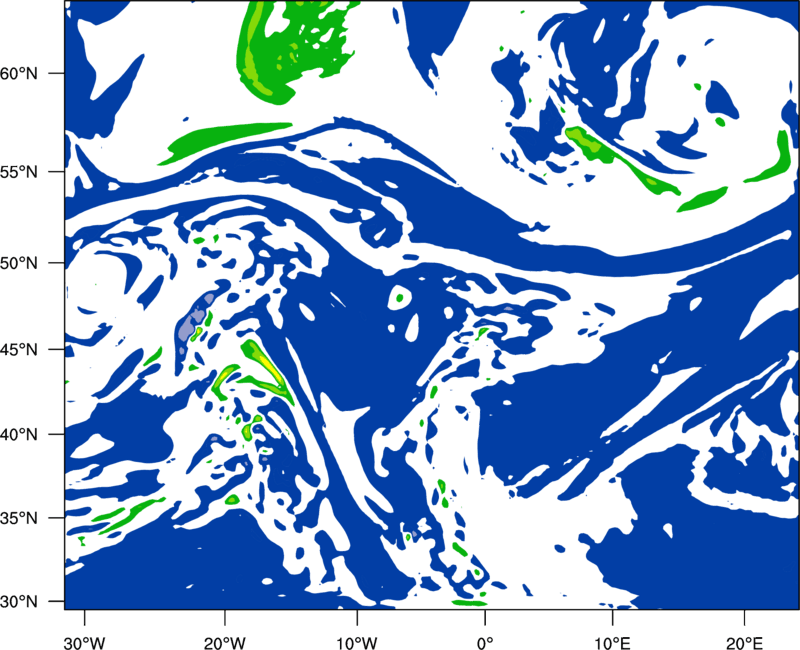Select the 10°W longitude label
The height and width of the screenshot is (650, 800).
[x=357, y=643]
